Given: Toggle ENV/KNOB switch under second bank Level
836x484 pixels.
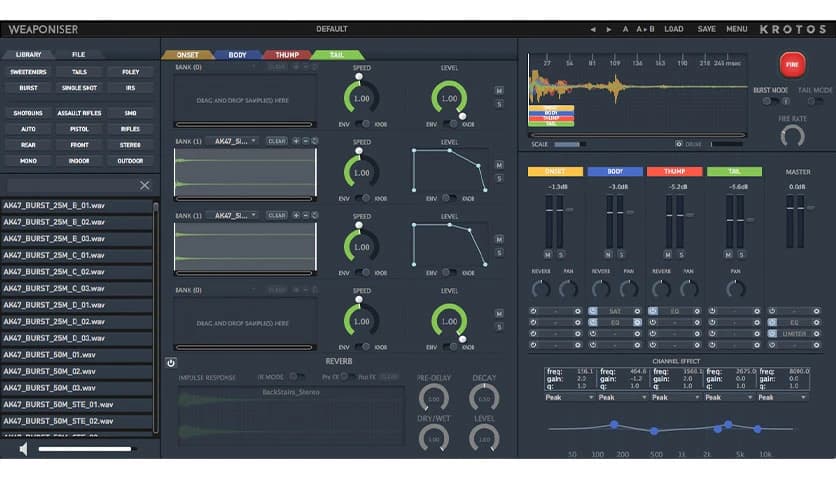Looking at the screenshot, I should (451, 198).
